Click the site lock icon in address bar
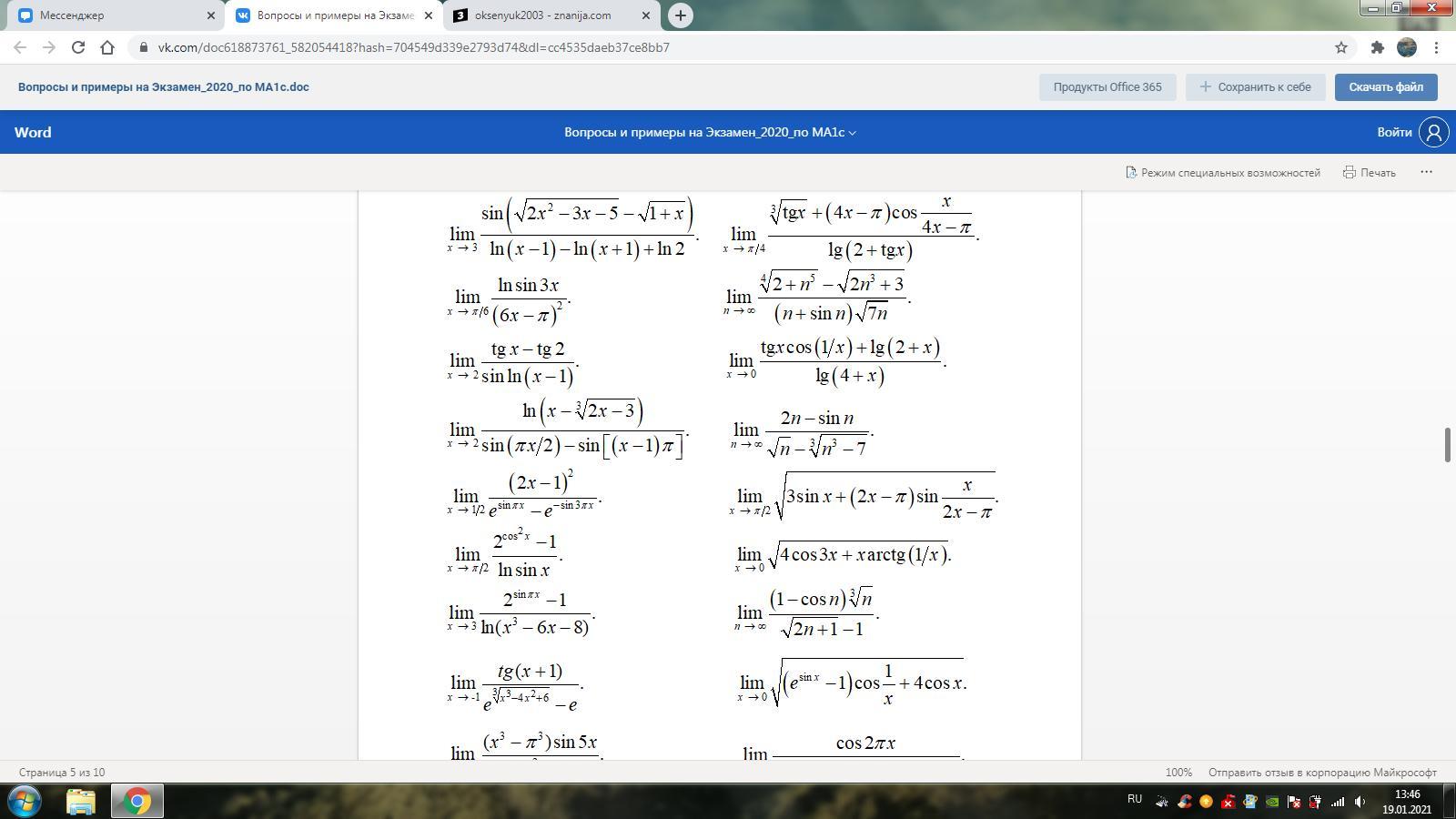This screenshot has width=1456, height=819. point(144,47)
